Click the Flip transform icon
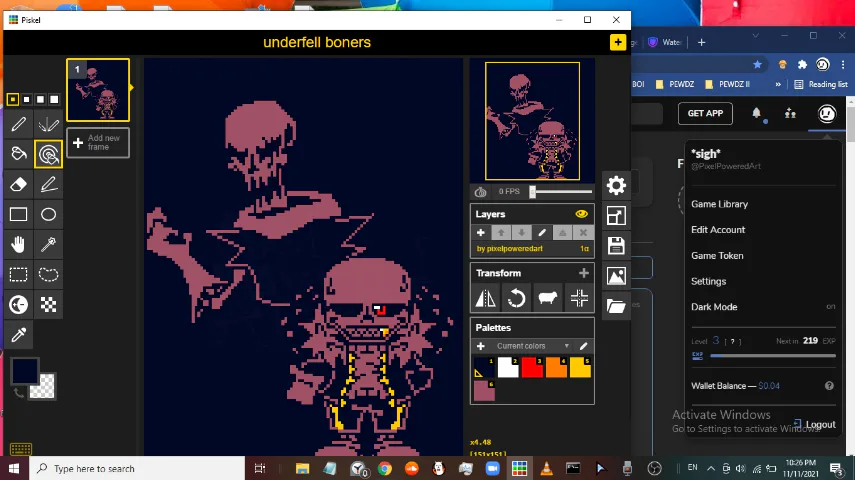The image size is (855, 480). tap(485, 298)
